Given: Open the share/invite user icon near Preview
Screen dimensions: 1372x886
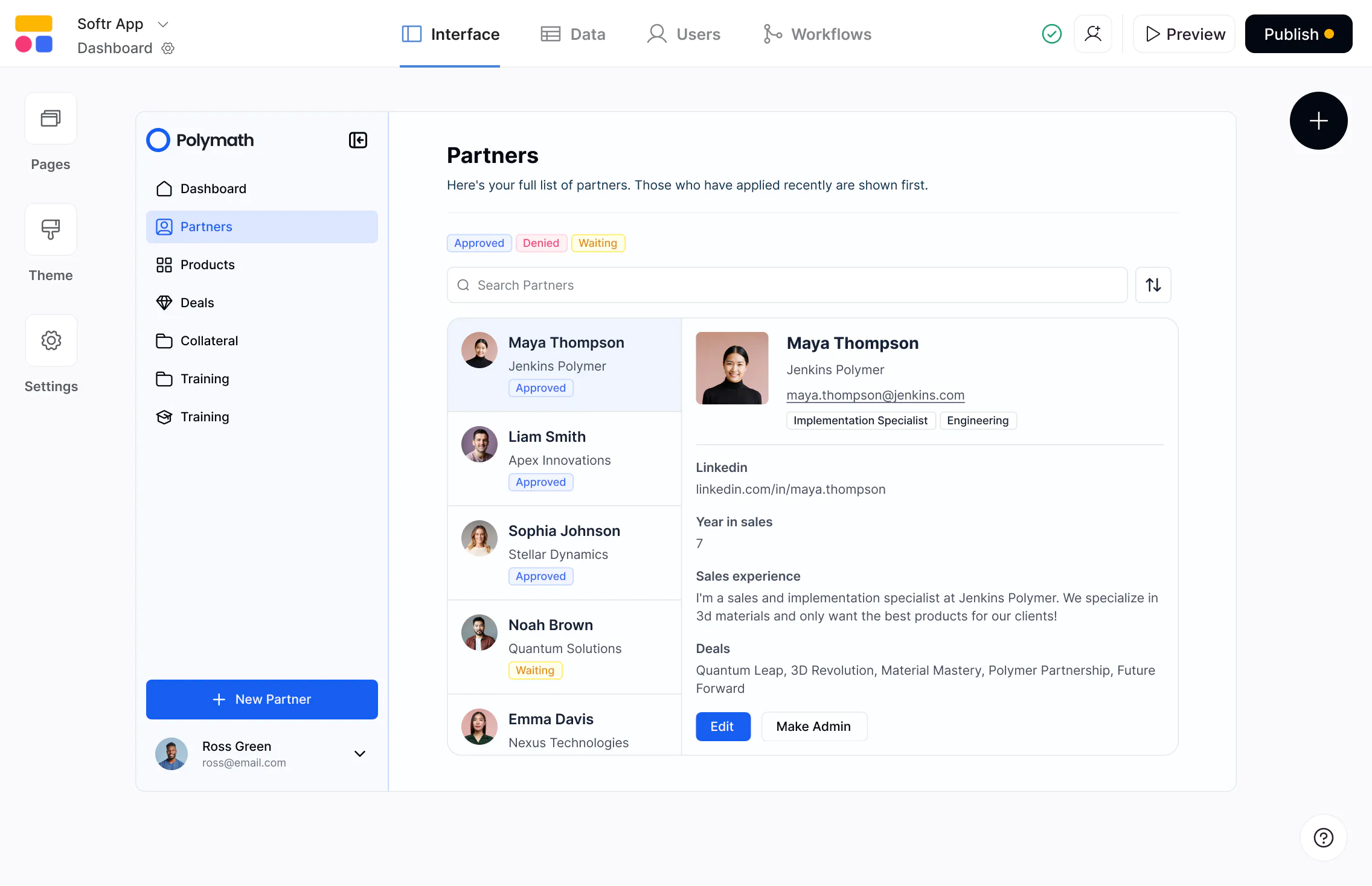Looking at the screenshot, I should pos(1093,34).
